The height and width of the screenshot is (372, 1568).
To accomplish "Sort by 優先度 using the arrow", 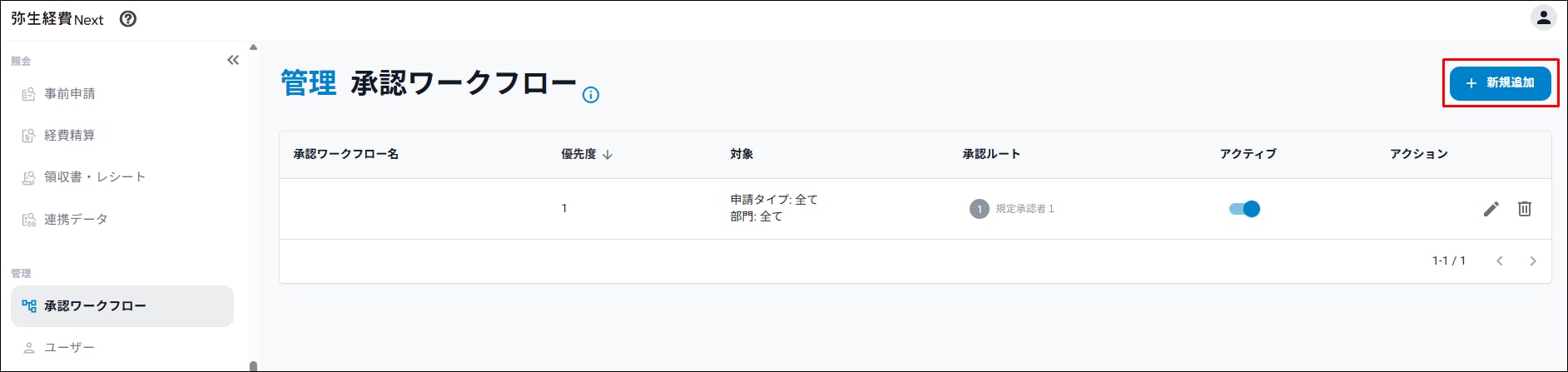I will click(608, 154).
